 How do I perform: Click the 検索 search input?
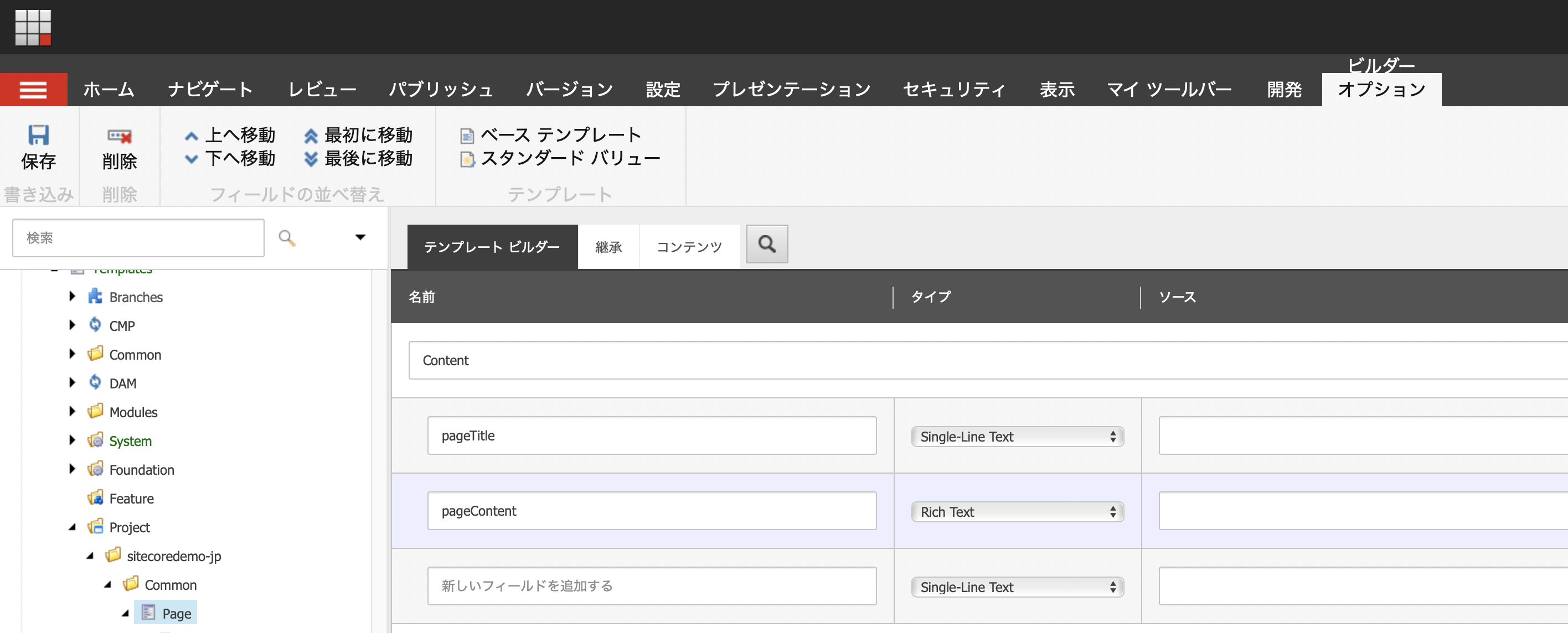(x=138, y=238)
